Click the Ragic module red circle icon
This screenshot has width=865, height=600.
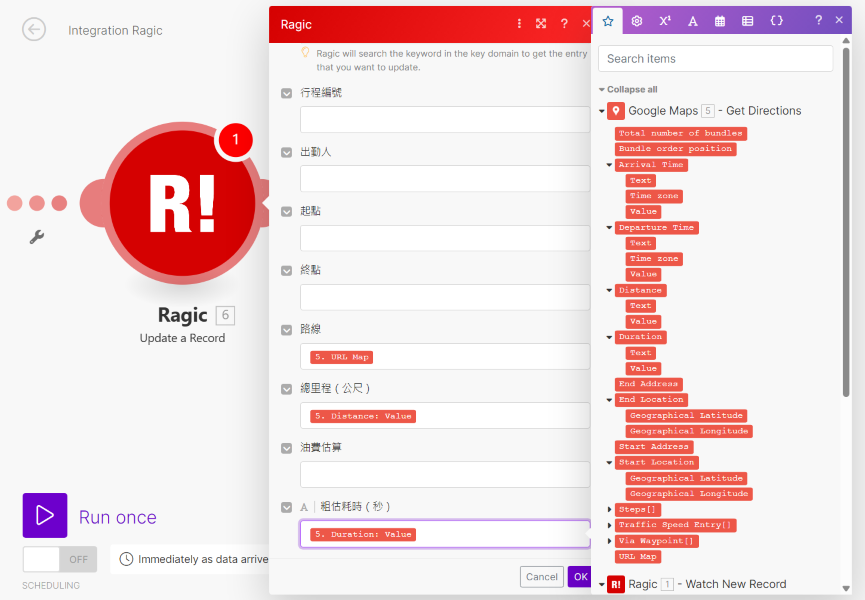coord(181,203)
